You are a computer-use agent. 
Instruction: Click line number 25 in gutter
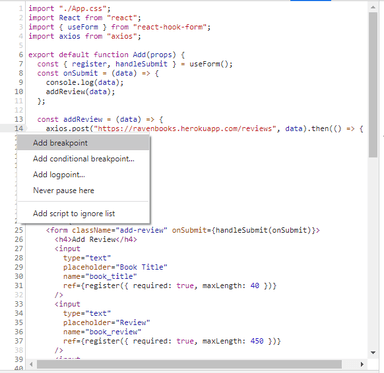click(x=19, y=230)
